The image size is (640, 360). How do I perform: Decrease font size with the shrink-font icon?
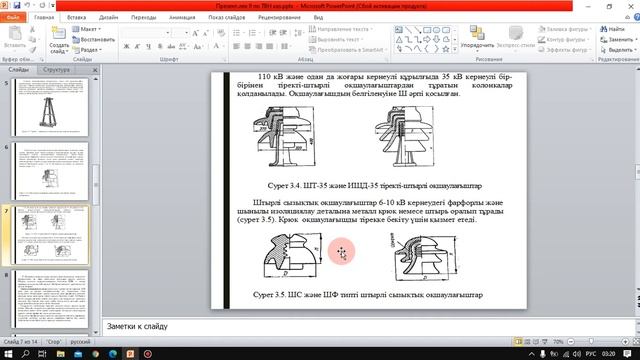[x=205, y=33]
